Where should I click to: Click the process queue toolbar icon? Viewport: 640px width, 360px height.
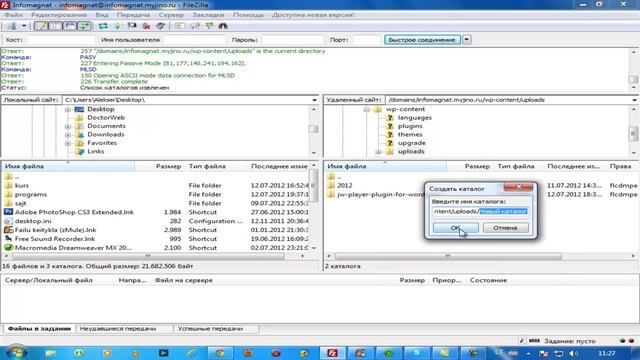(118, 26)
